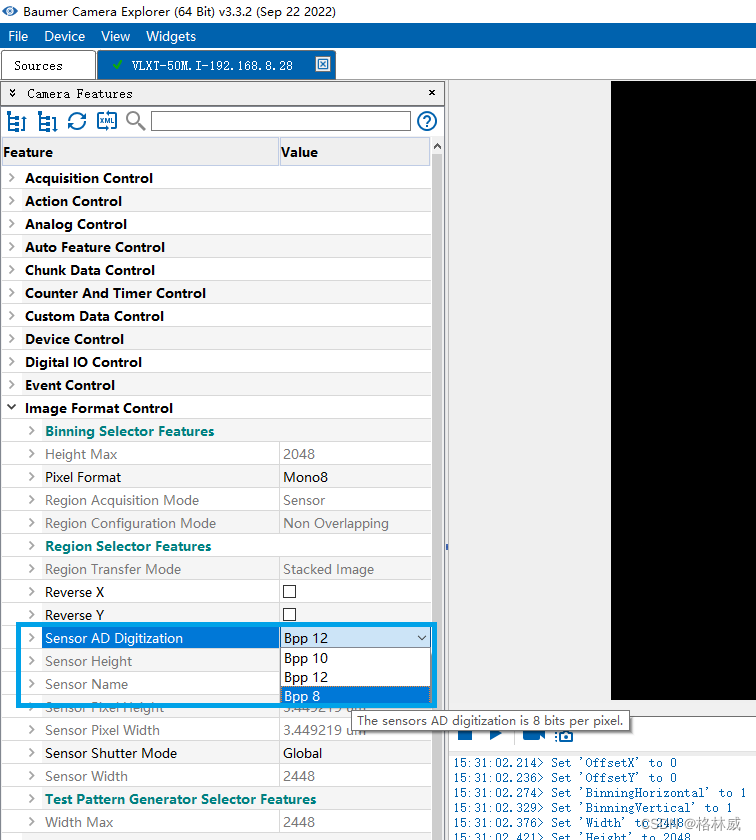
Task: Toggle the Reverse Y checkbox
Action: coord(289,614)
